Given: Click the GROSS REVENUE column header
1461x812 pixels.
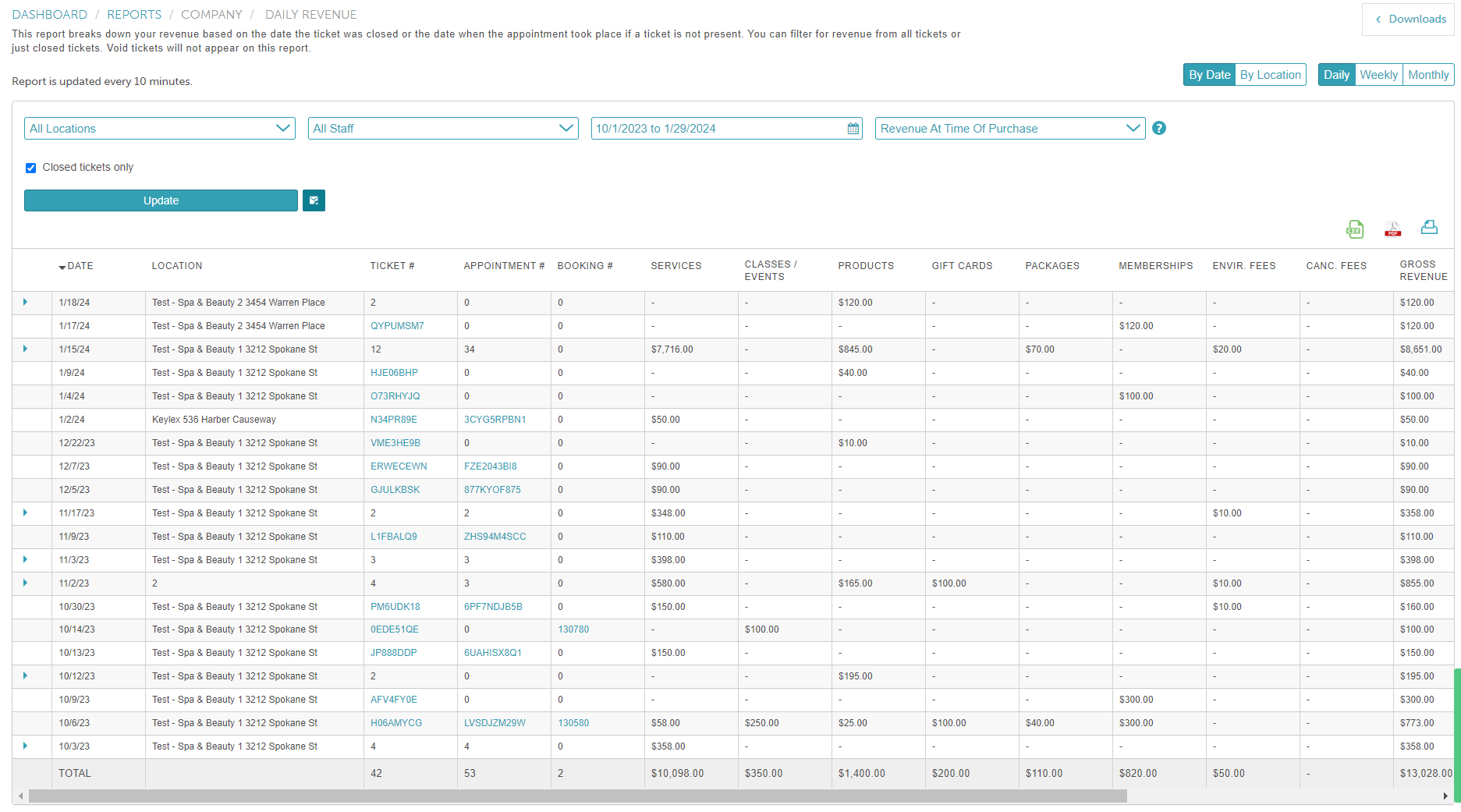Looking at the screenshot, I should tap(1424, 271).
